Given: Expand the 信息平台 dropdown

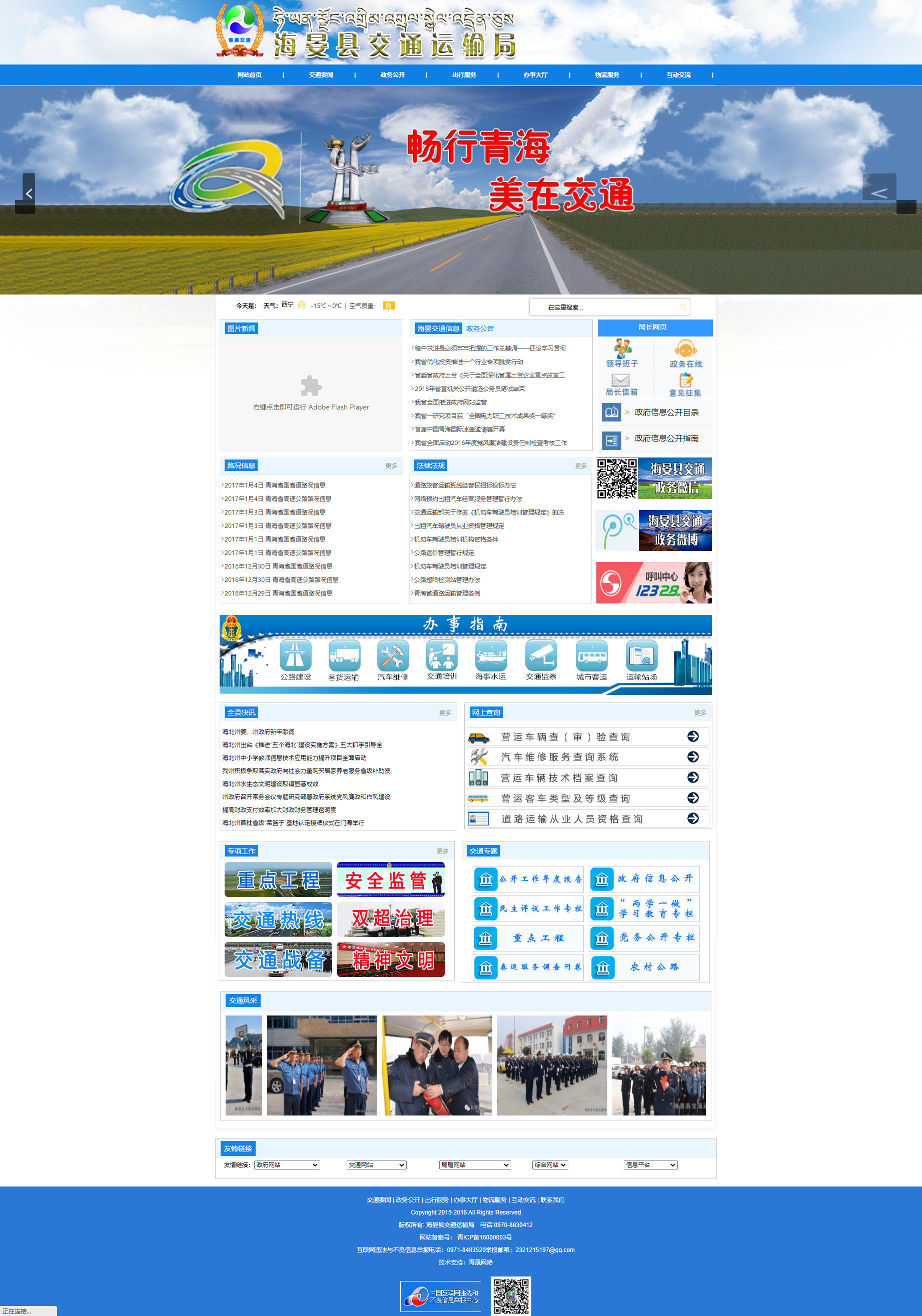Looking at the screenshot, I should 650,1164.
